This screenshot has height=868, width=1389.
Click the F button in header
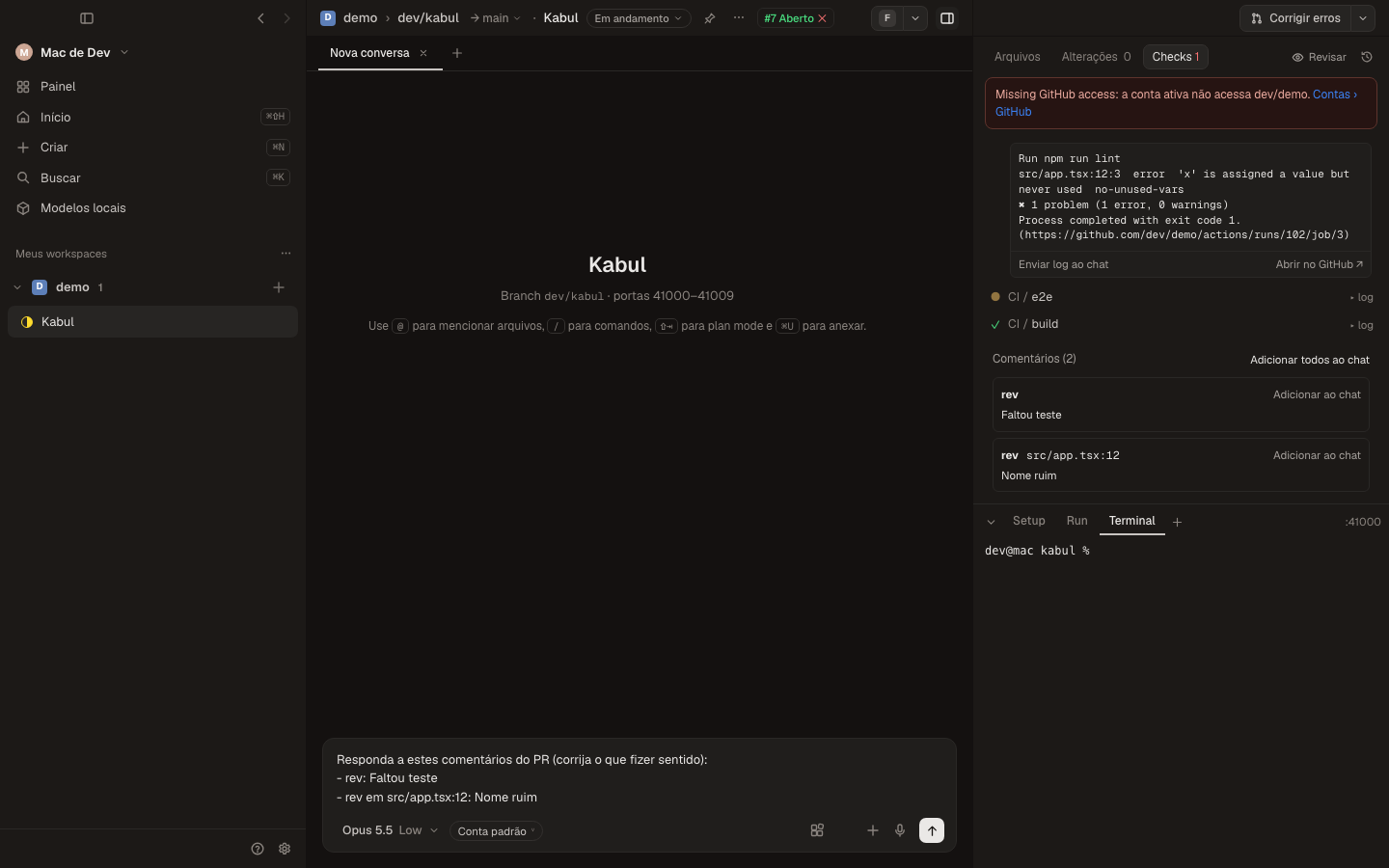pos(887,18)
